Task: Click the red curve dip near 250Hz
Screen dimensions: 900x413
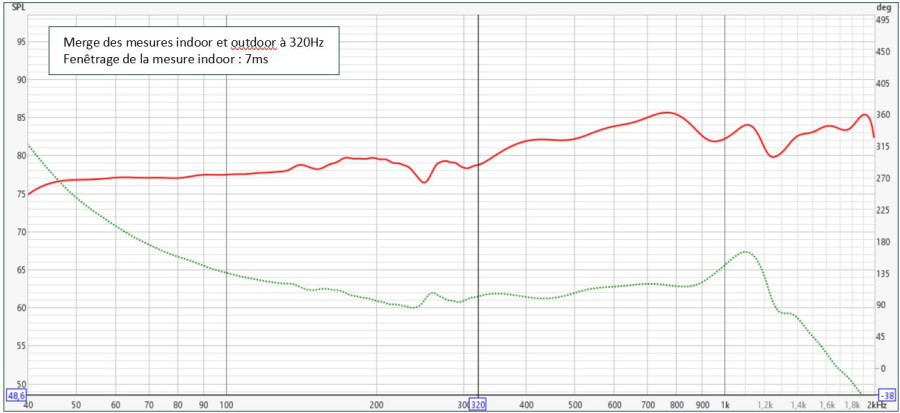Action: point(424,182)
